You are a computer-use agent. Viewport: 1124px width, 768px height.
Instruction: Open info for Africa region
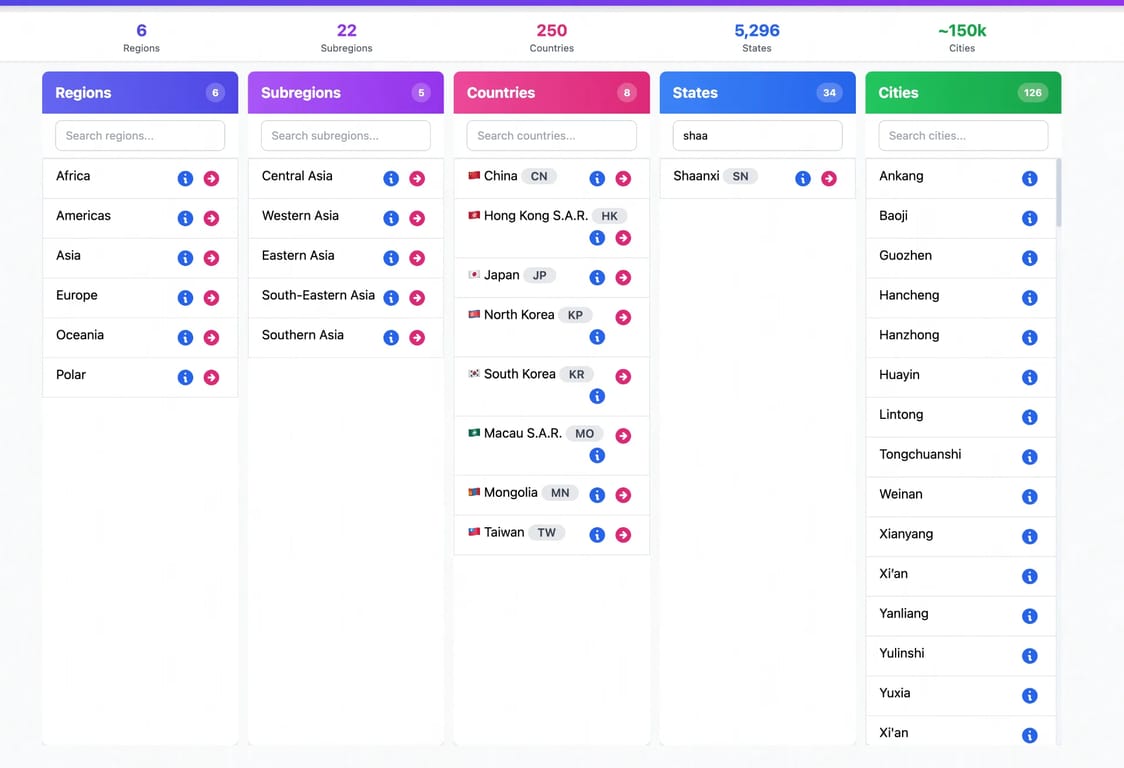pyautogui.click(x=185, y=179)
